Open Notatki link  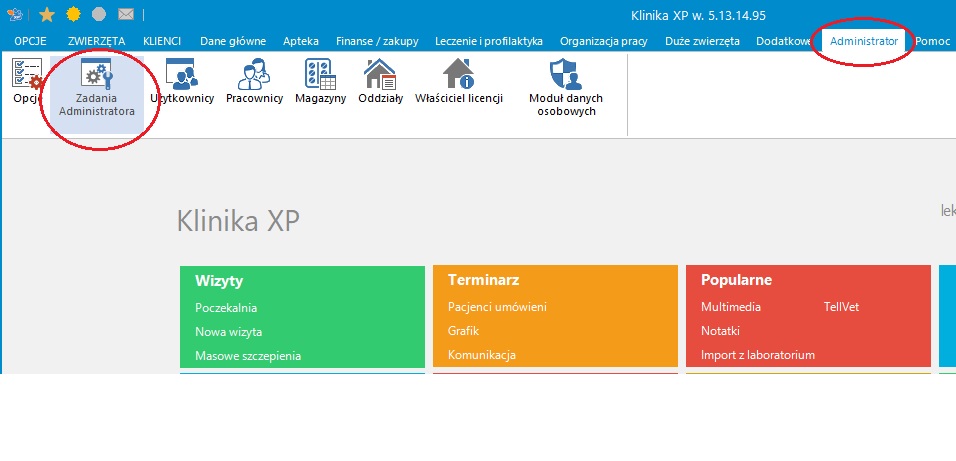click(721, 331)
